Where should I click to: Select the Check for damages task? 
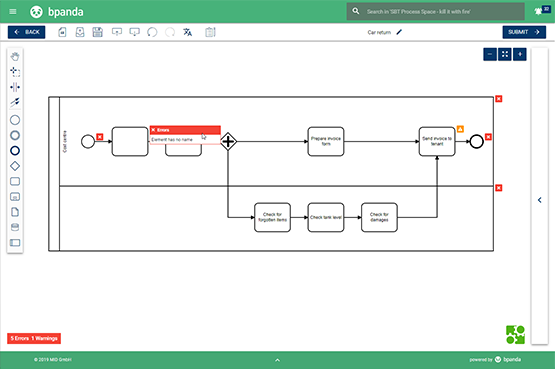pyautogui.click(x=379, y=217)
